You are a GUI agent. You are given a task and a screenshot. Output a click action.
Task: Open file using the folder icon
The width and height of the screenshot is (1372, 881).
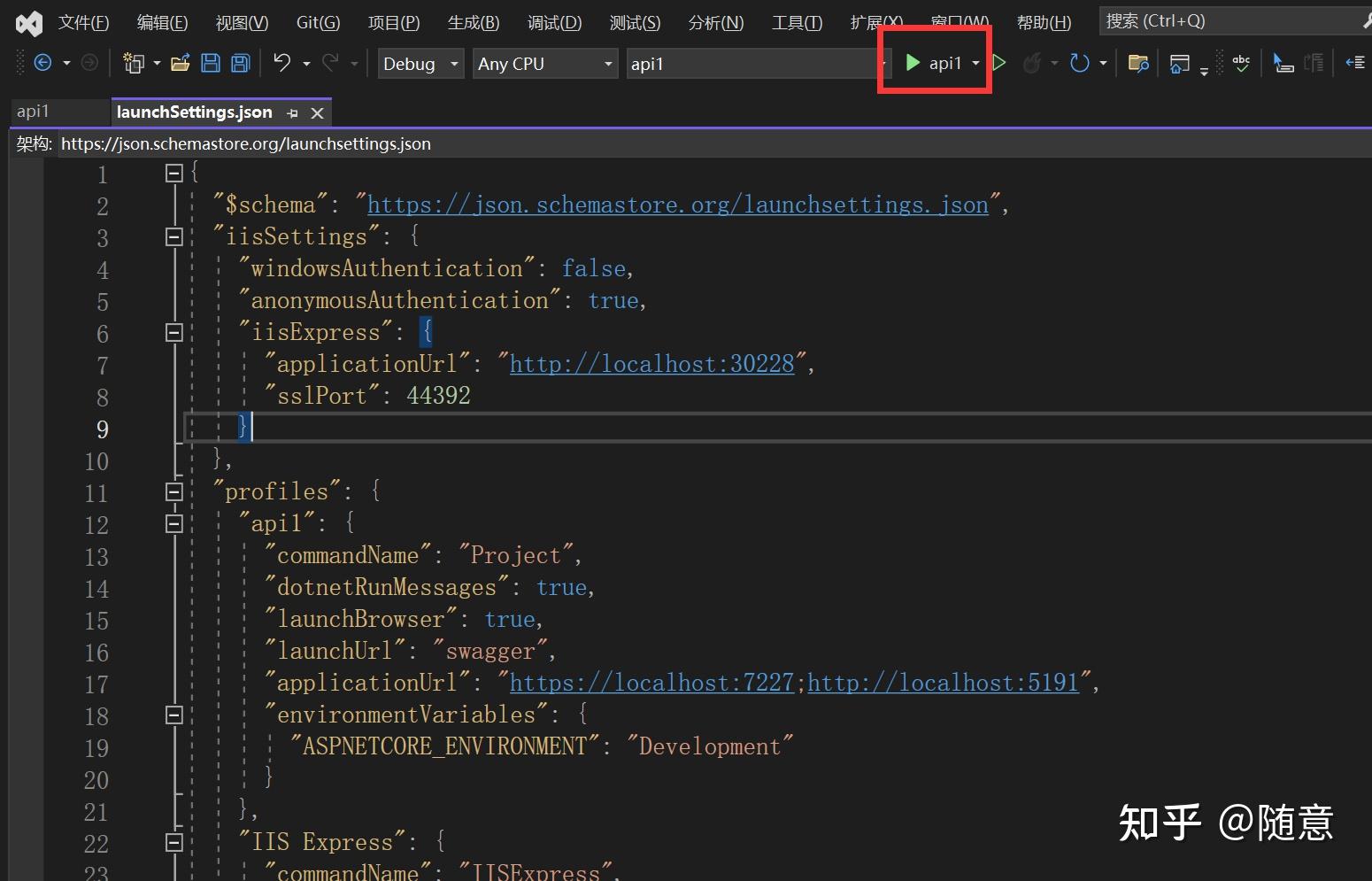click(181, 63)
